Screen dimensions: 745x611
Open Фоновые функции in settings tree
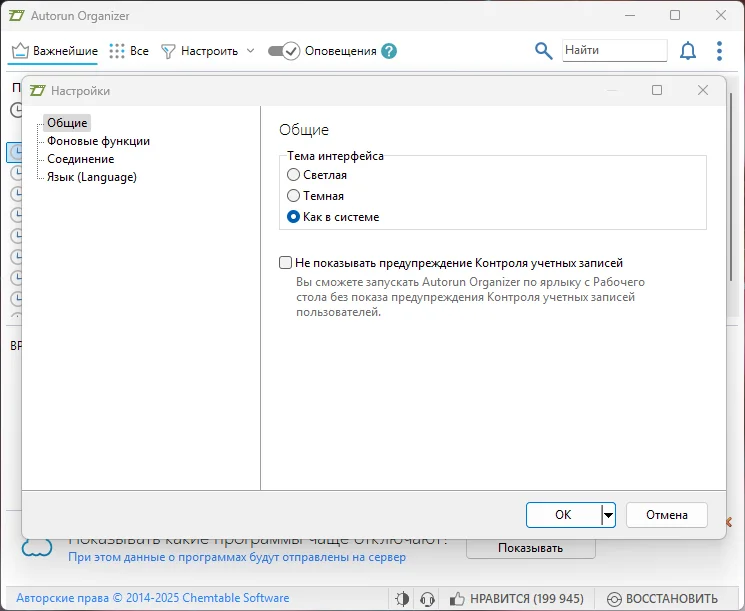[x=98, y=141]
